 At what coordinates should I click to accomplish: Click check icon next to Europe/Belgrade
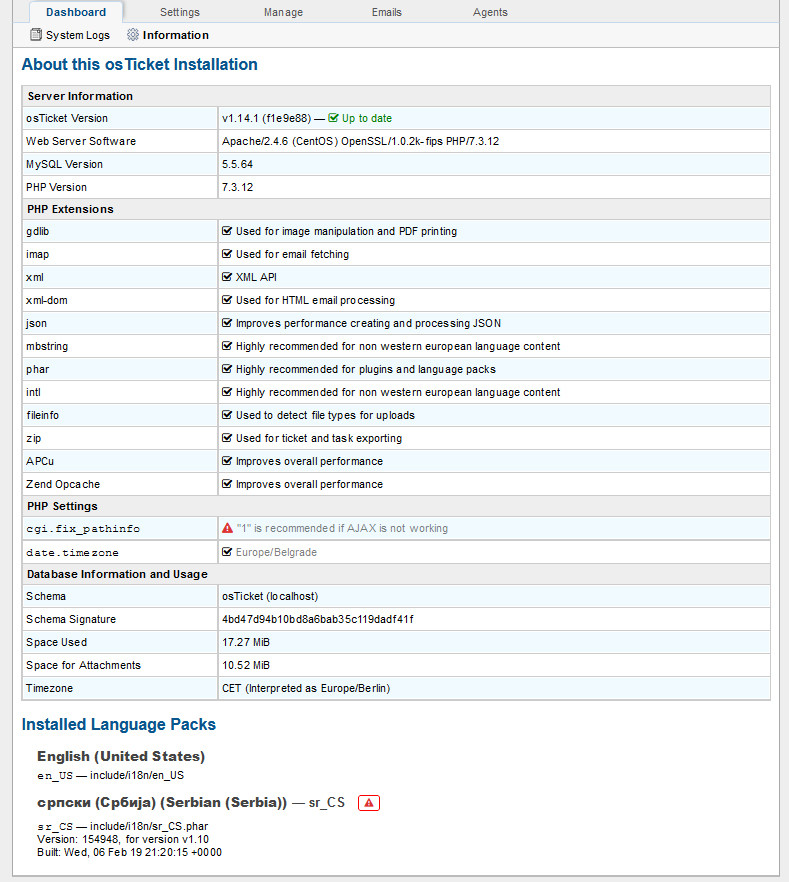coord(227,552)
